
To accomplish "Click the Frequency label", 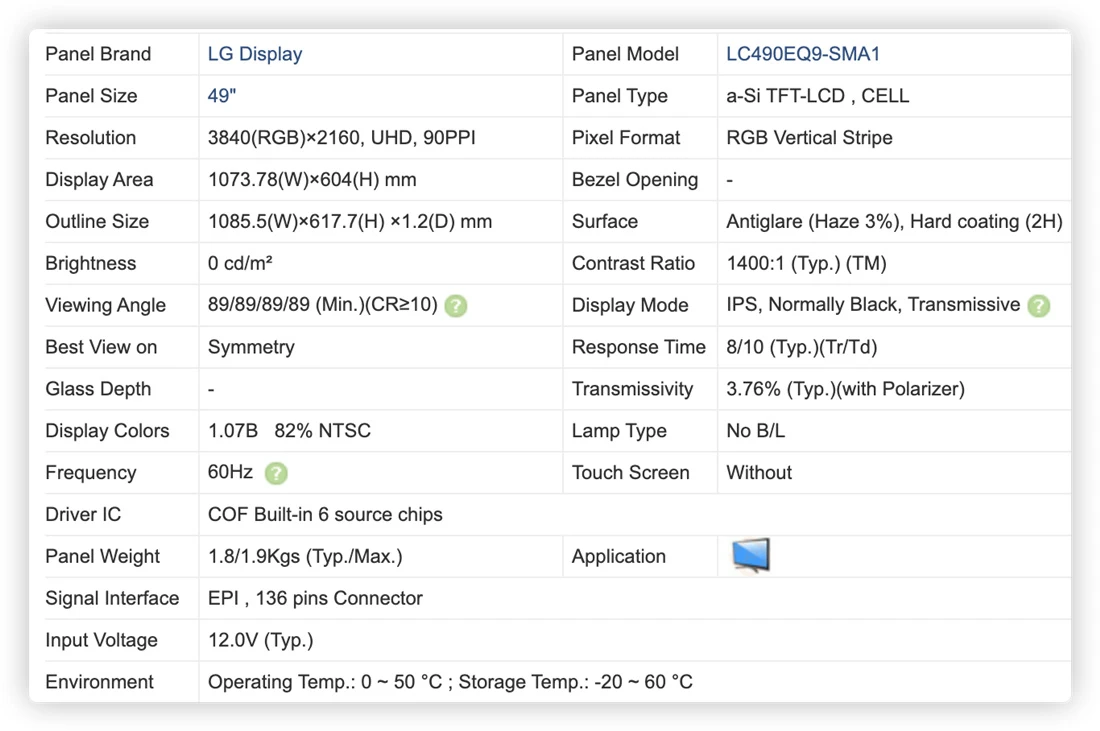I will [90, 473].
